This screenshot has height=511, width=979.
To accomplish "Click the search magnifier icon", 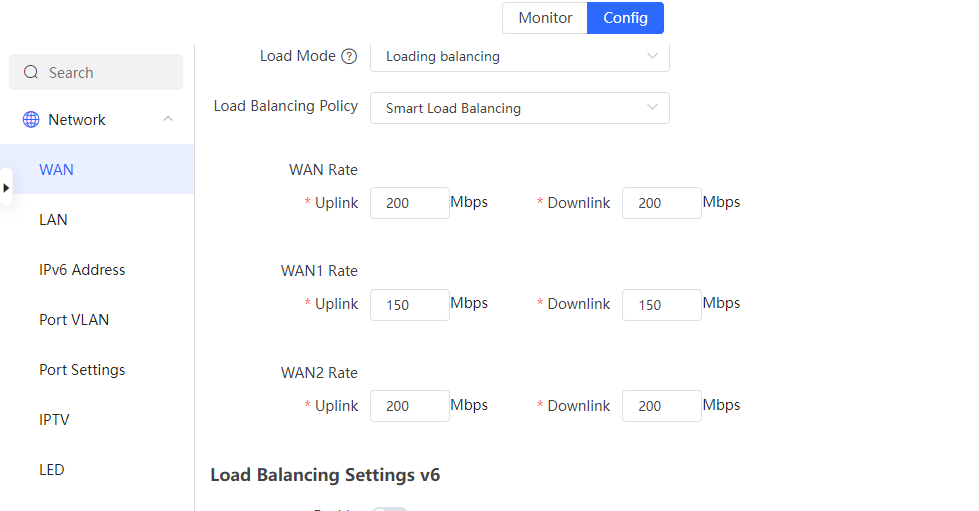I will (31, 73).
